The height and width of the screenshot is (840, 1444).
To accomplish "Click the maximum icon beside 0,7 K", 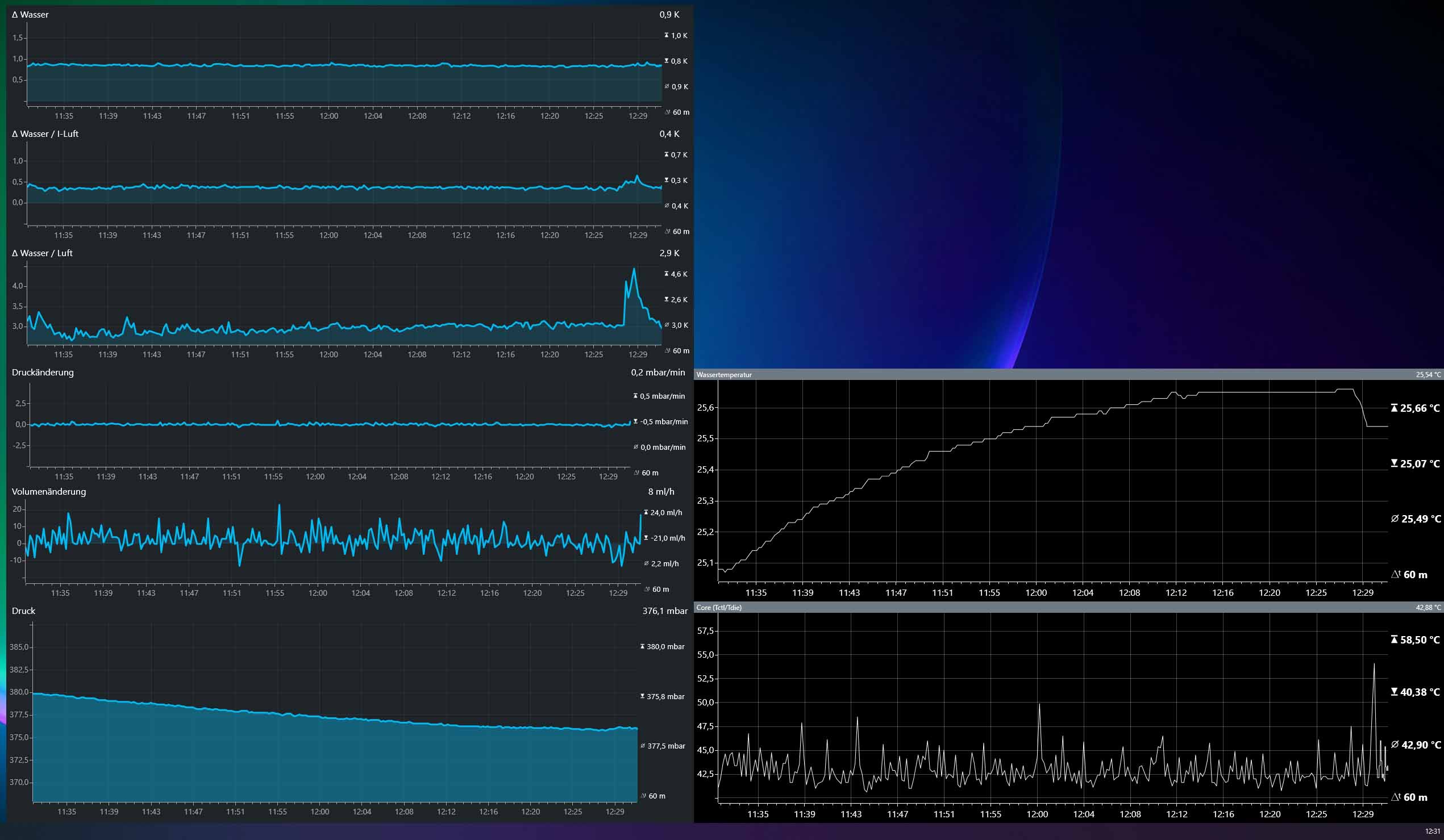I will point(667,154).
